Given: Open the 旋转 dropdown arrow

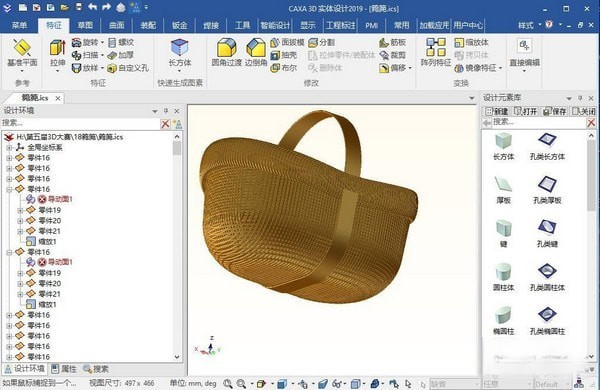Looking at the screenshot, I should (102, 42).
